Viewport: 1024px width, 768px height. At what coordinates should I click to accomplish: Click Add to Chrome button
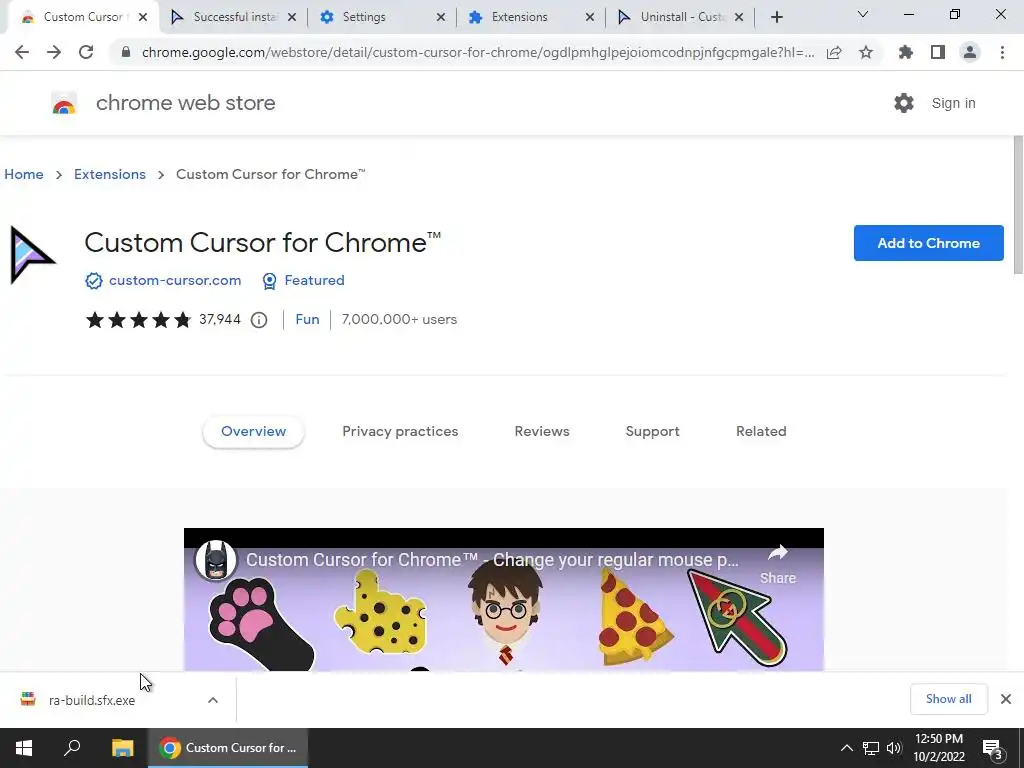929,243
